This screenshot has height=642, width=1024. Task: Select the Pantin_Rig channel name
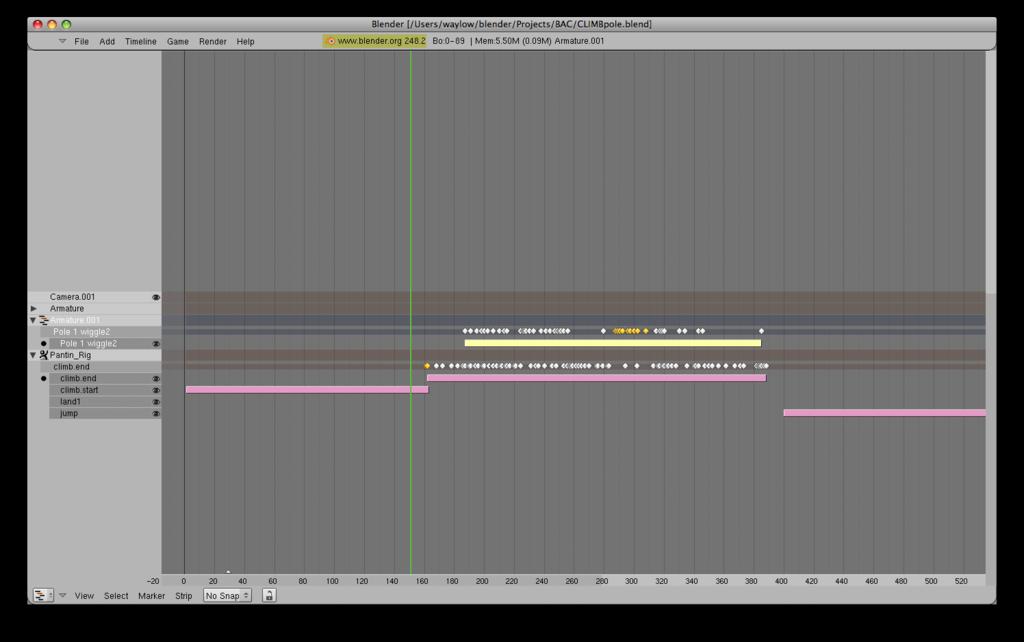pyautogui.click(x=71, y=355)
